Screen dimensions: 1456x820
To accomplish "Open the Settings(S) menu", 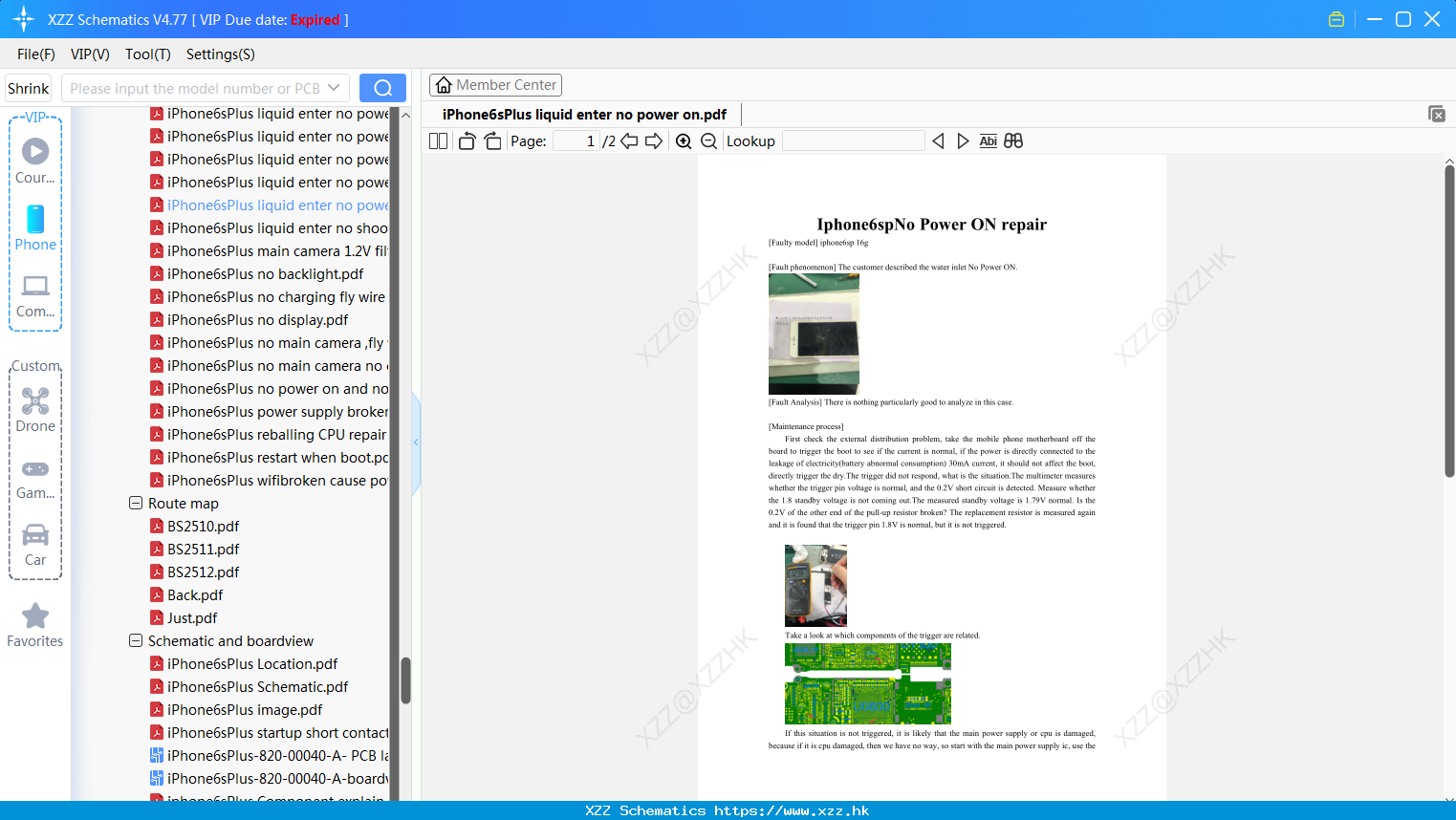I will point(221,54).
